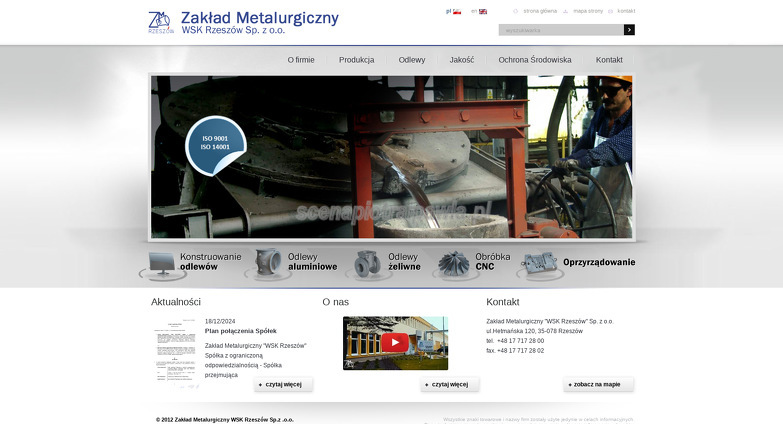Open the O firmie menu item

(x=301, y=60)
